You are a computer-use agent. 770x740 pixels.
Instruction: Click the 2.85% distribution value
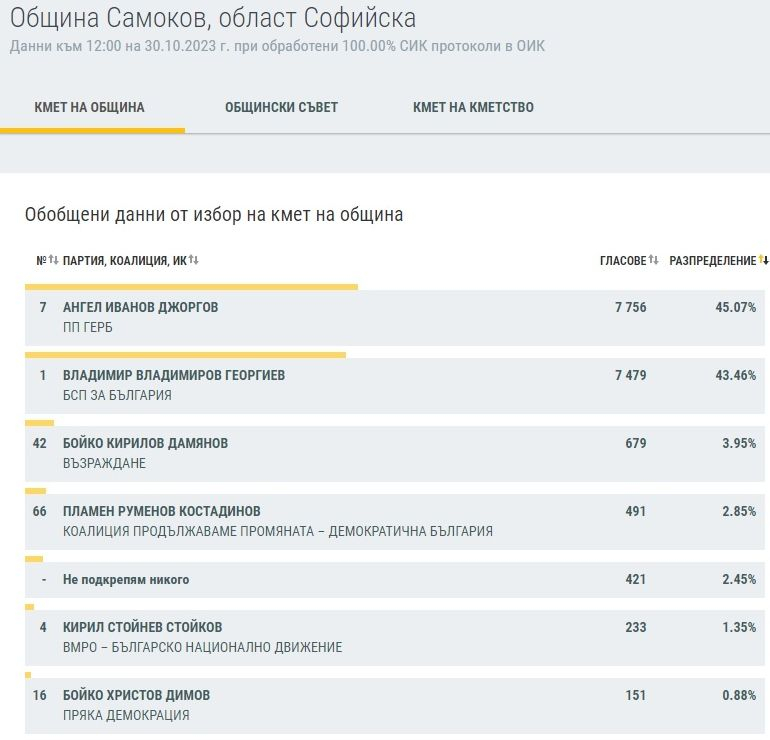coord(739,511)
